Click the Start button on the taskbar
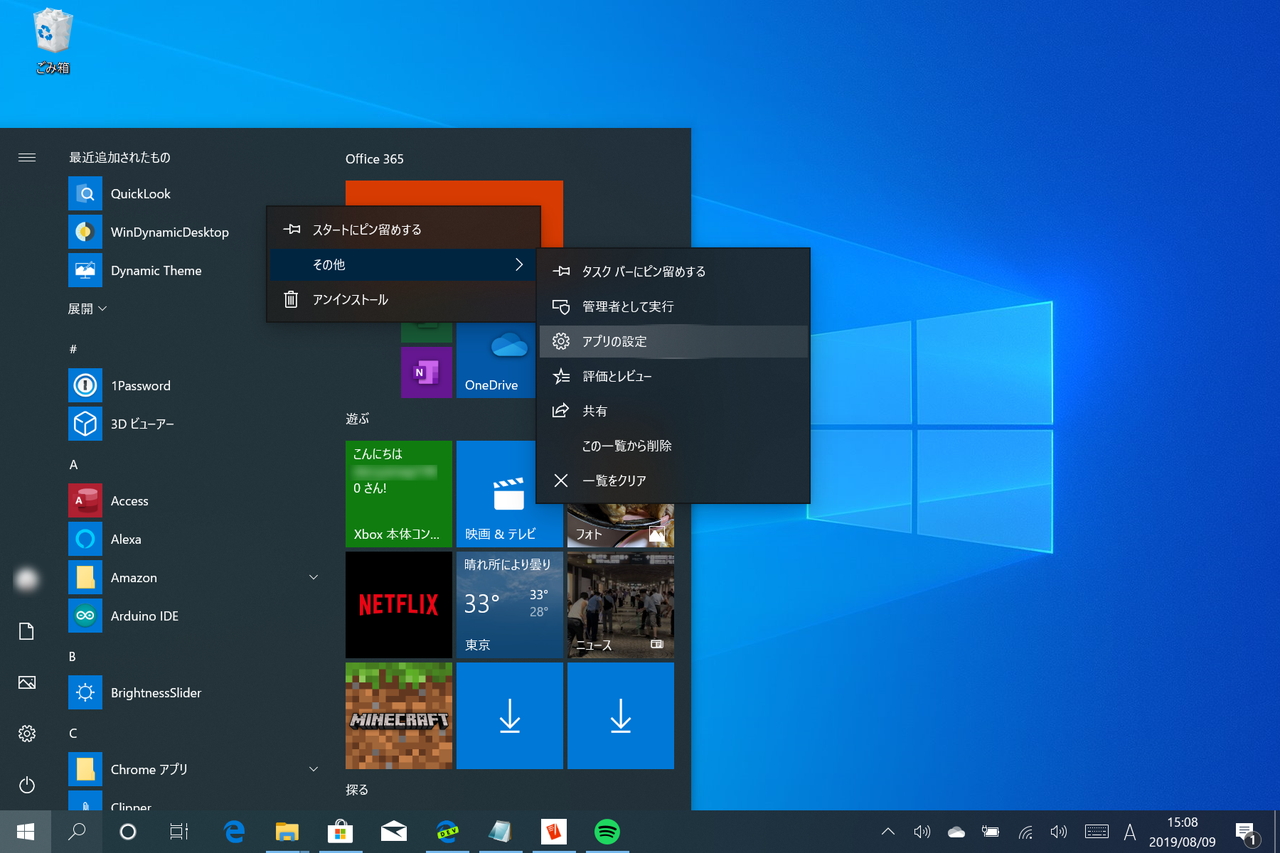Image resolution: width=1280 pixels, height=853 pixels. point(26,832)
